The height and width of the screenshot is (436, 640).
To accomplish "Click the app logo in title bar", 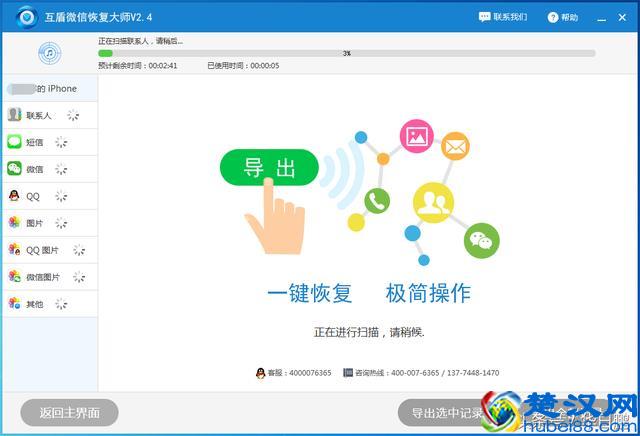I will point(27,17).
